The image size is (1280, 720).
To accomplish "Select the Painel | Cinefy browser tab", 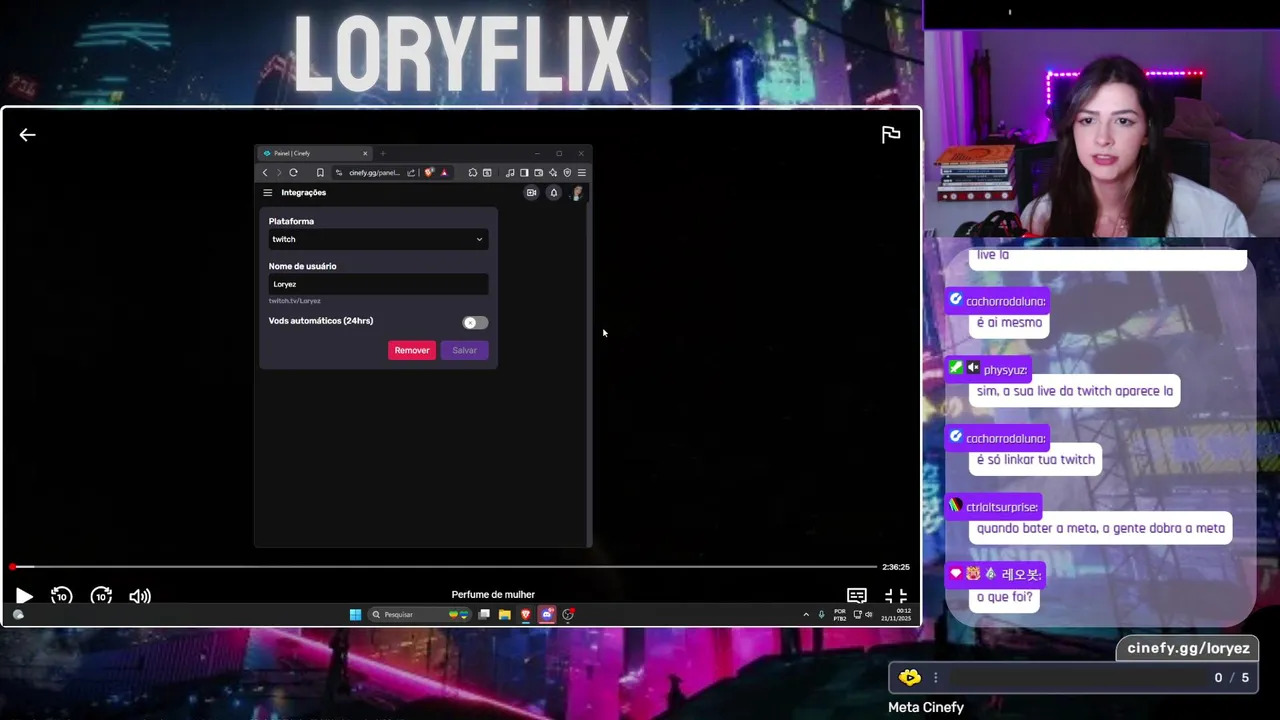I will tap(314, 153).
